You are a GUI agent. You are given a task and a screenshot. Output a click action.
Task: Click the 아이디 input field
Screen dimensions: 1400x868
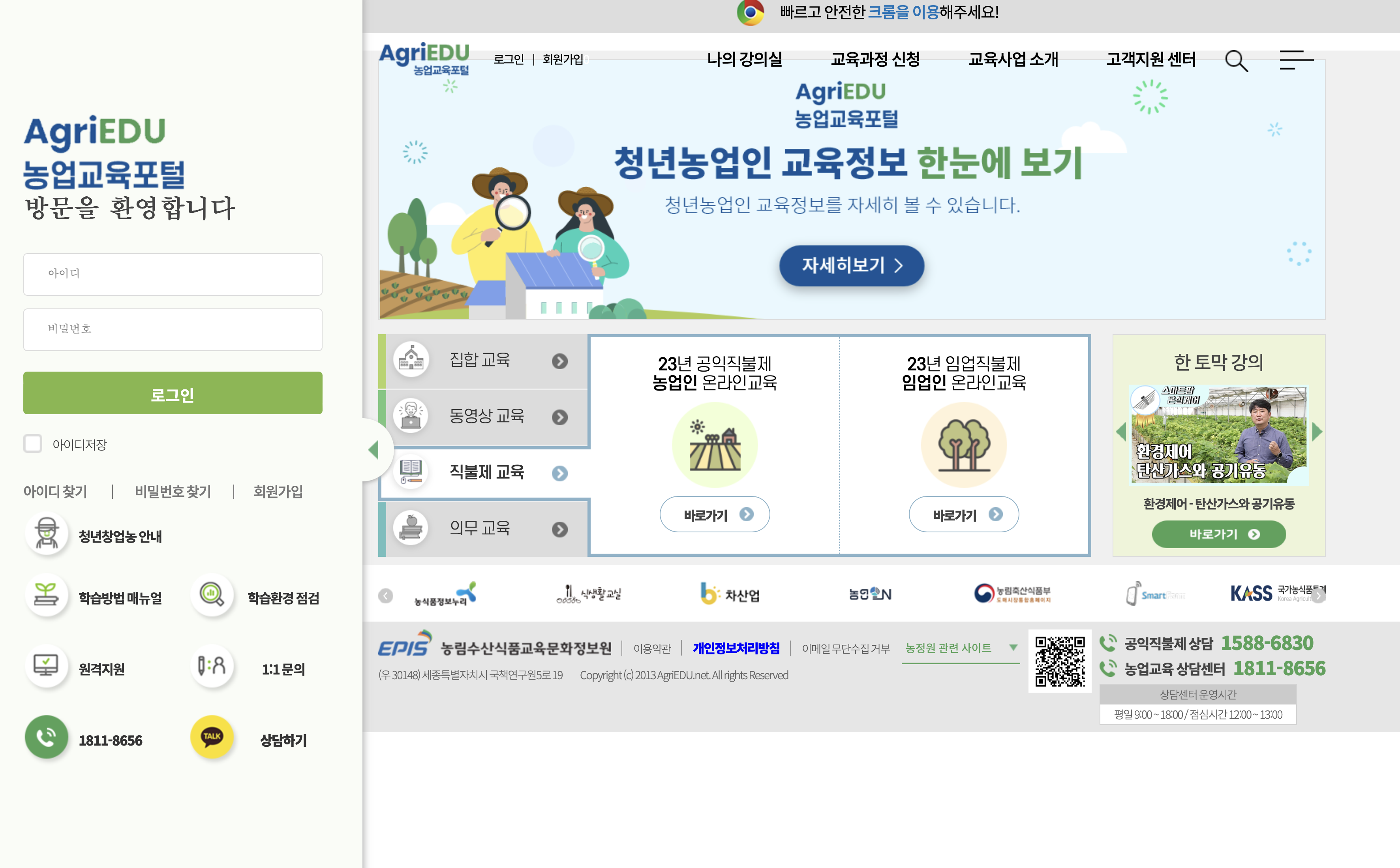click(x=173, y=274)
